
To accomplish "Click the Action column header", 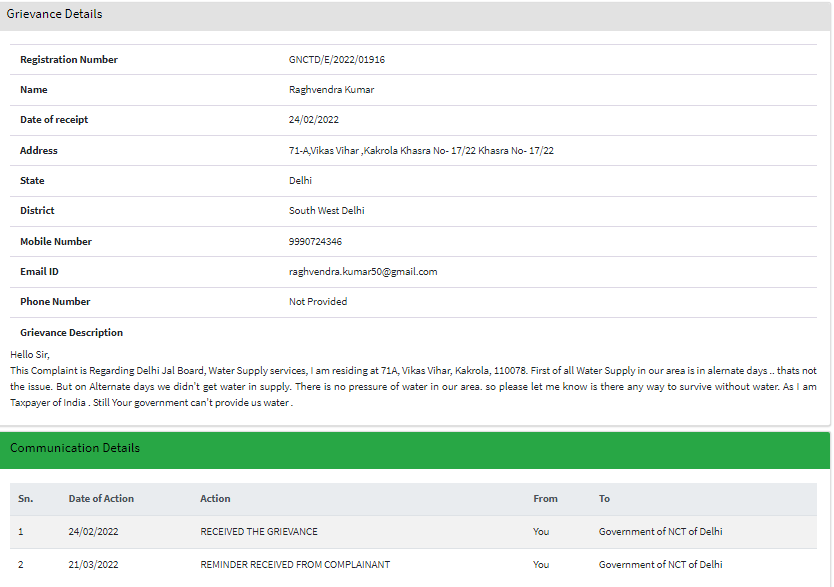I will coord(215,499).
